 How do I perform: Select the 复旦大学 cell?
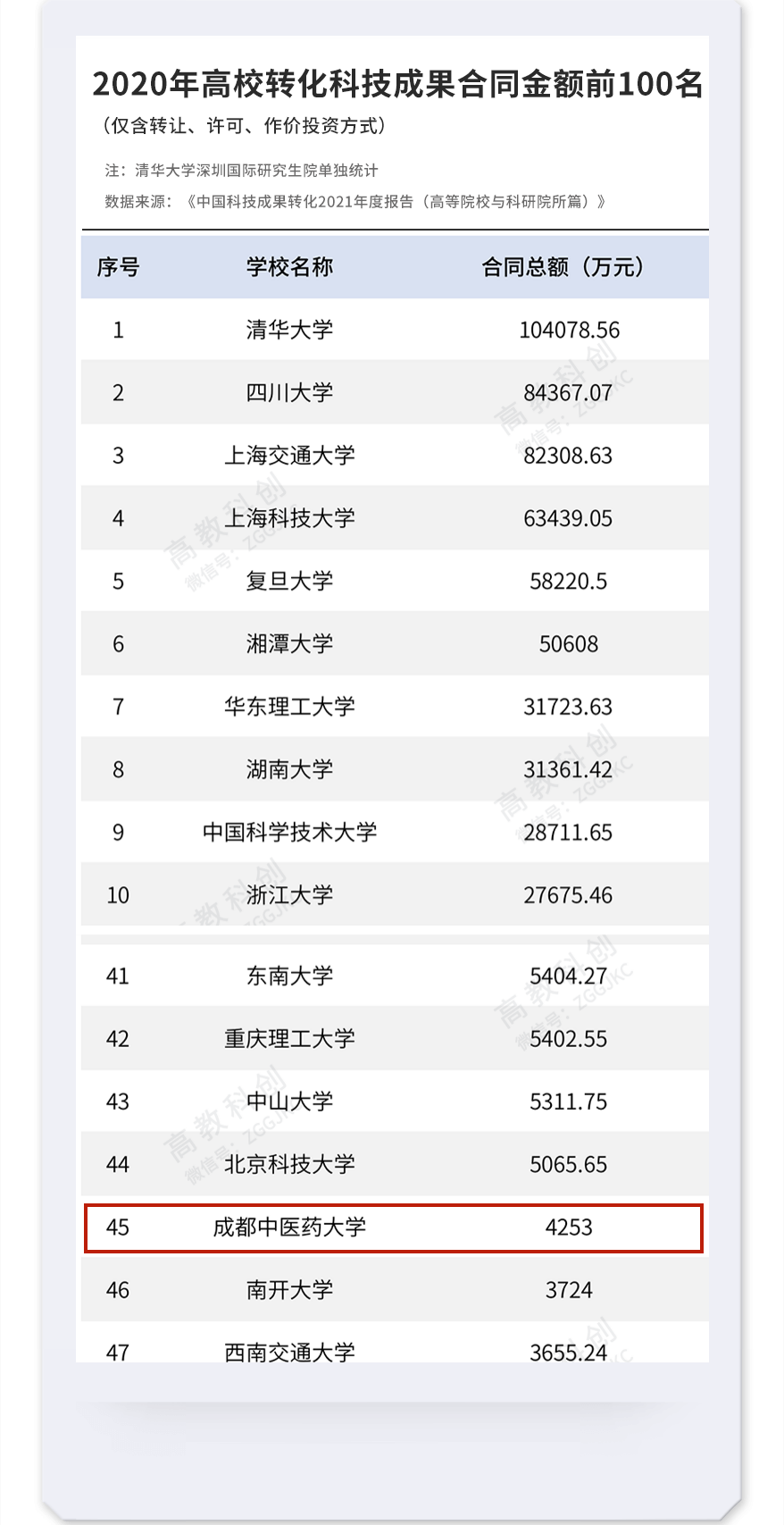pyautogui.click(x=289, y=581)
